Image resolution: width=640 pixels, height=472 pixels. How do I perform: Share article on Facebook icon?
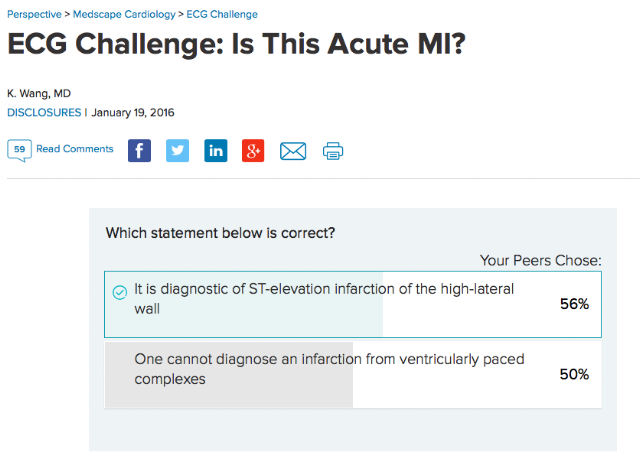pos(139,151)
